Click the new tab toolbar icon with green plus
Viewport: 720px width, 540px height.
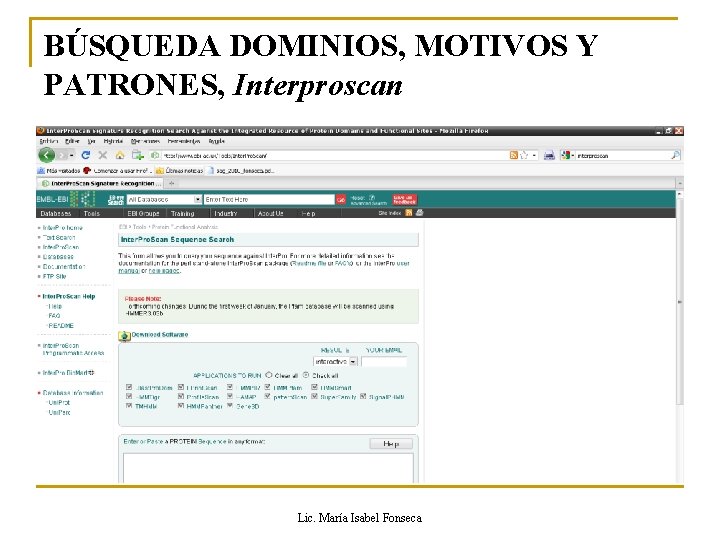pyautogui.click(x=137, y=155)
